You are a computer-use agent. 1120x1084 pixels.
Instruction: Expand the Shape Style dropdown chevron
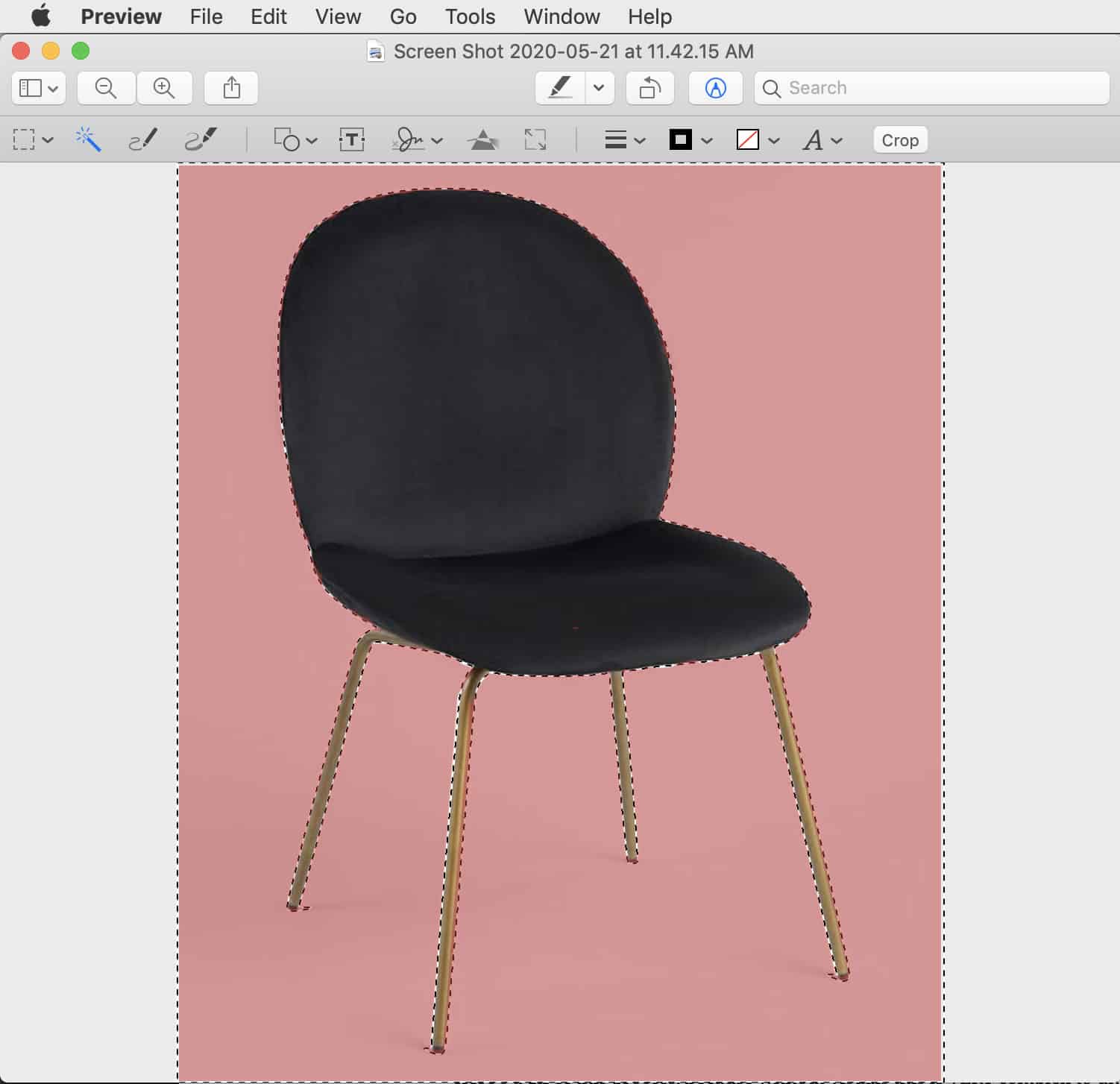click(640, 140)
